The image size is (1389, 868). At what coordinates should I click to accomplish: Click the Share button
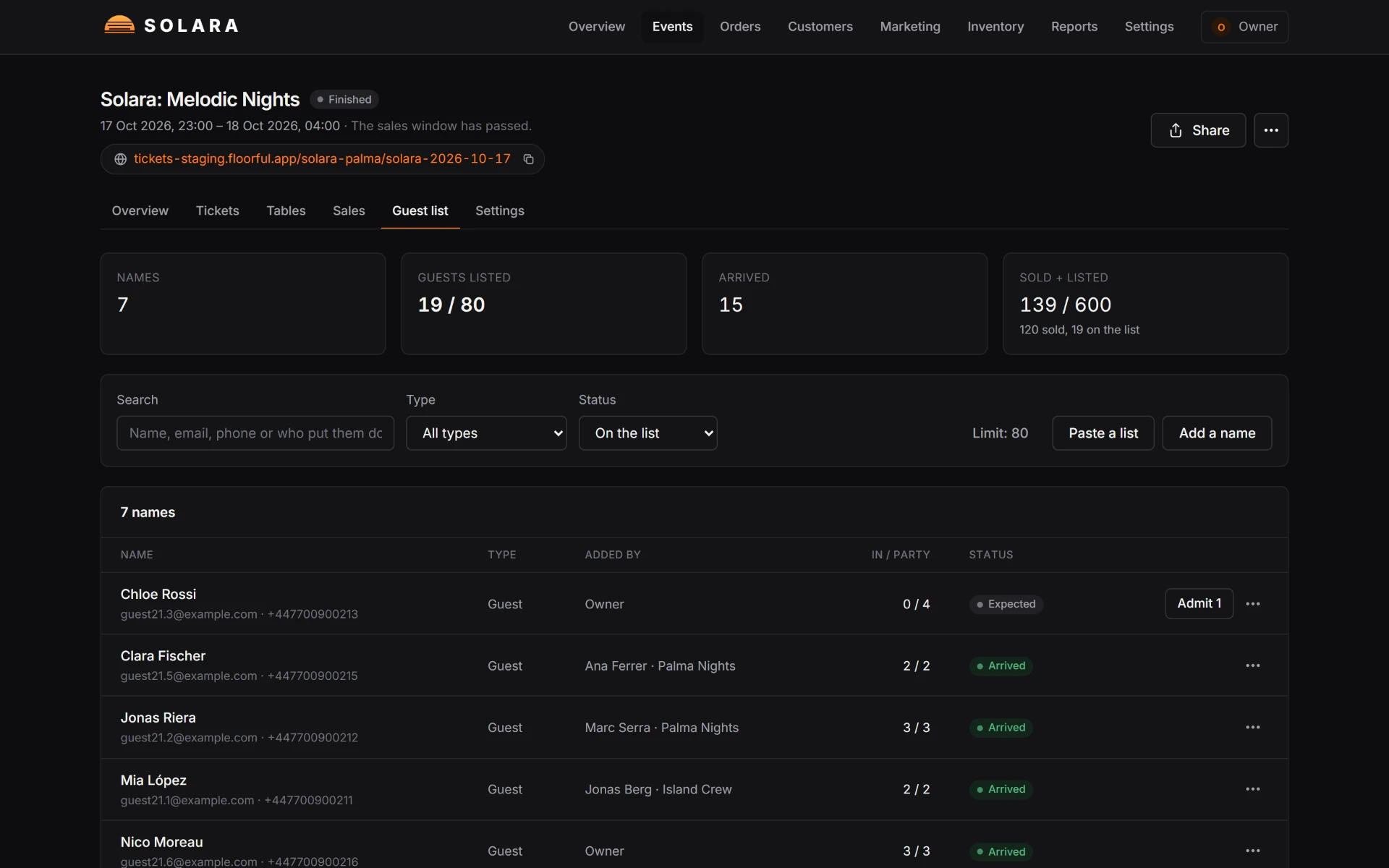click(x=1198, y=130)
